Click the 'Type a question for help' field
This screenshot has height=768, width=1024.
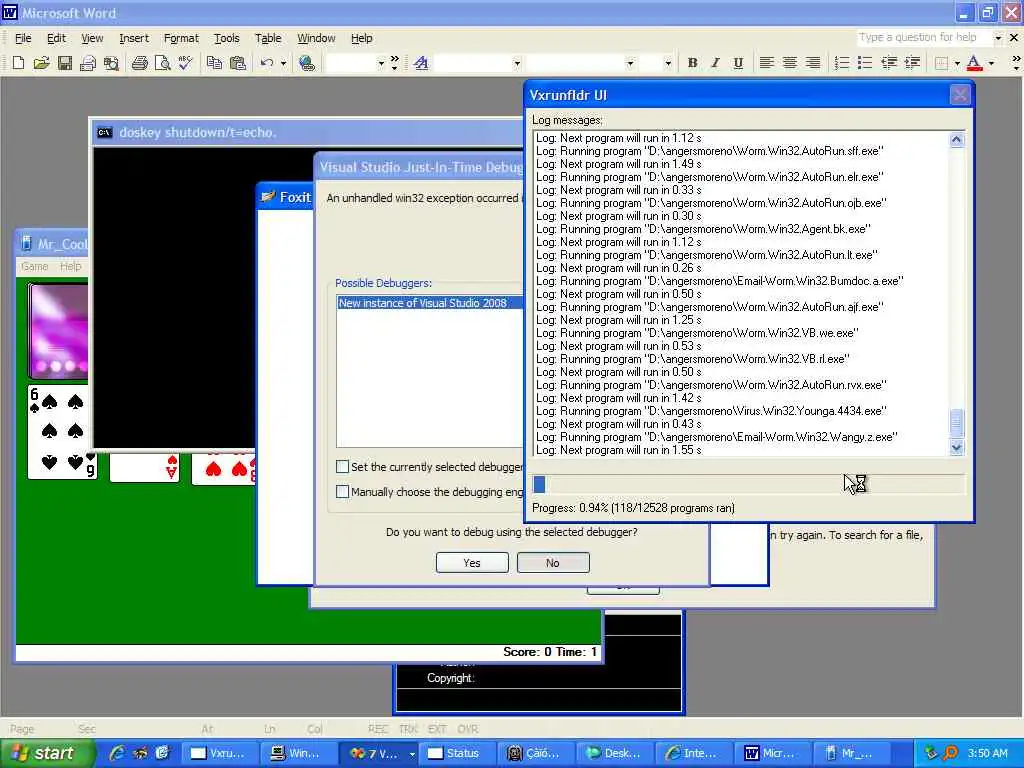pos(923,37)
